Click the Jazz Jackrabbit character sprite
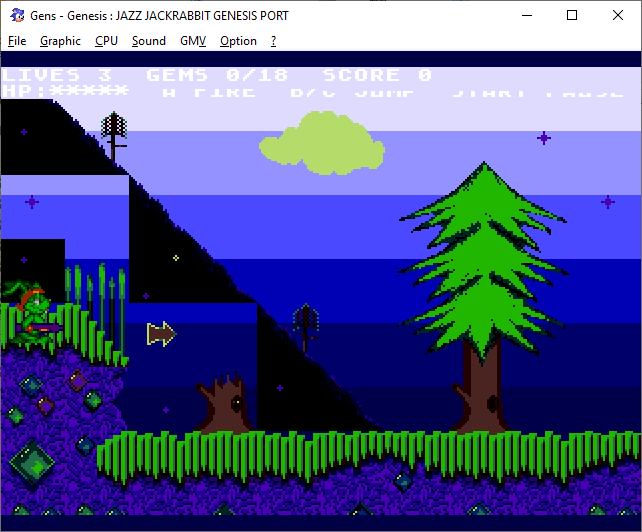Image resolution: width=642 pixels, height=532 pixels. (x=33, y=313)
